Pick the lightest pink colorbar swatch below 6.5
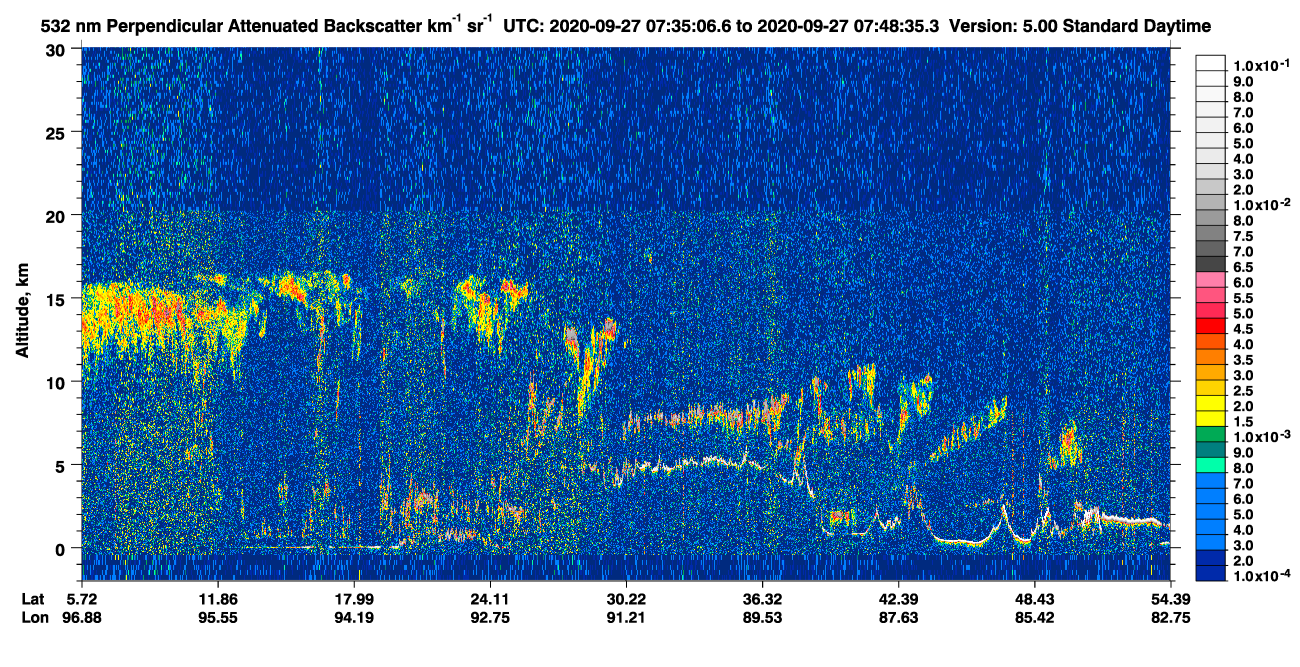The height and width of the screenshot is (667, 1300). (x=1211, y=278)
